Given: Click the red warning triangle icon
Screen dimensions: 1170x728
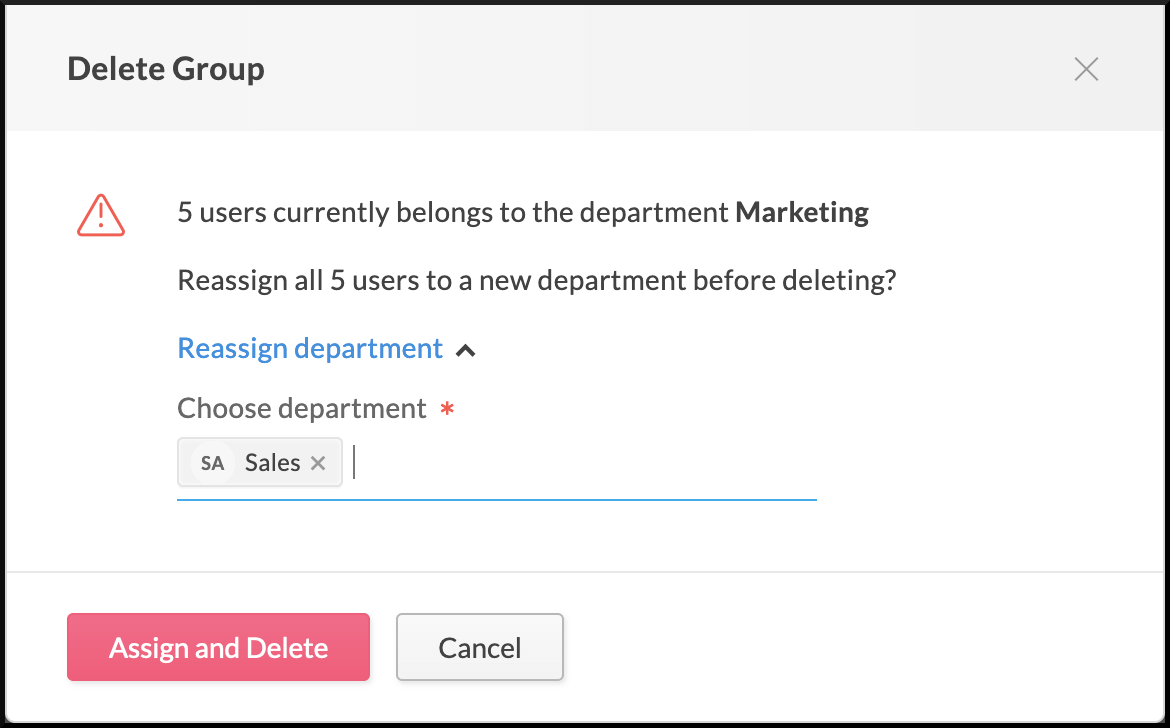Looking at the screenshot, I should [x=101, y=214].
